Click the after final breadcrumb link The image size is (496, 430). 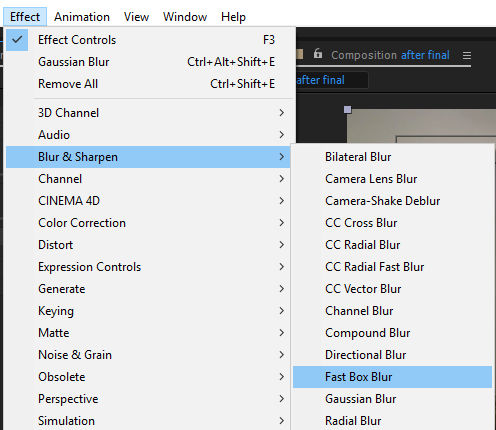(x=320, y=80)
